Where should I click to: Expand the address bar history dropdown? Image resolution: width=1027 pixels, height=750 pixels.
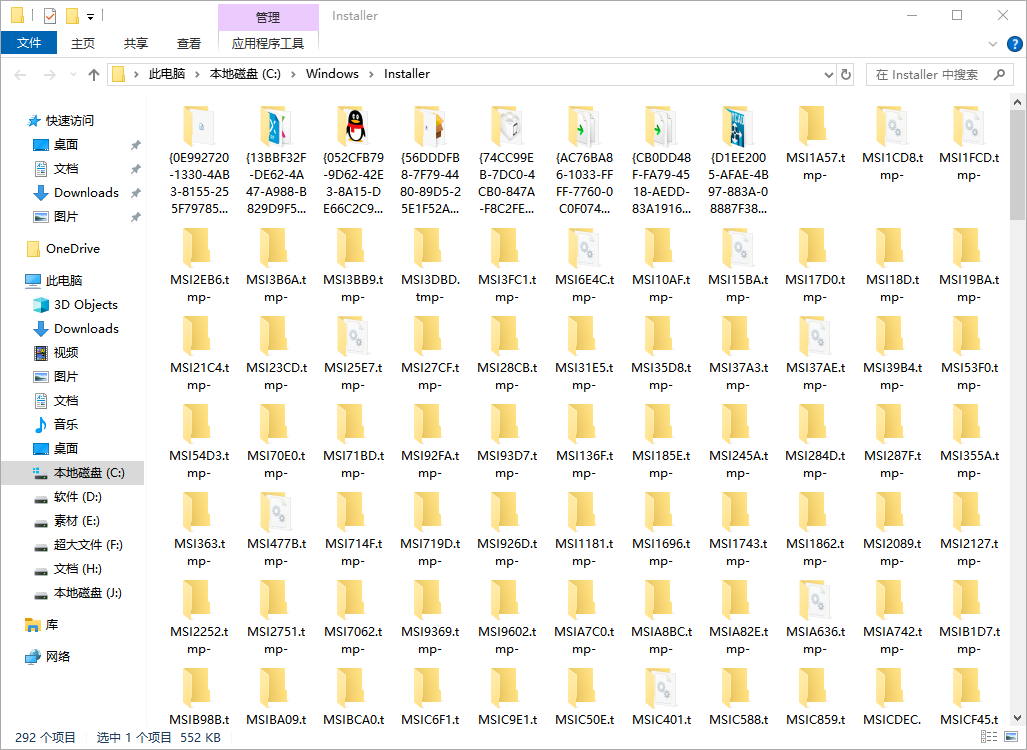pyautogui.click(x=828, y=75)
